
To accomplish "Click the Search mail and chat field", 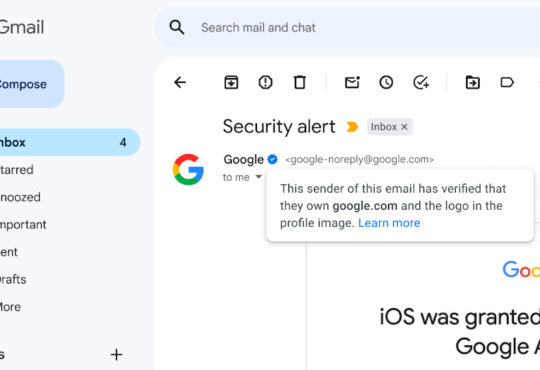I will click(348, 28).
